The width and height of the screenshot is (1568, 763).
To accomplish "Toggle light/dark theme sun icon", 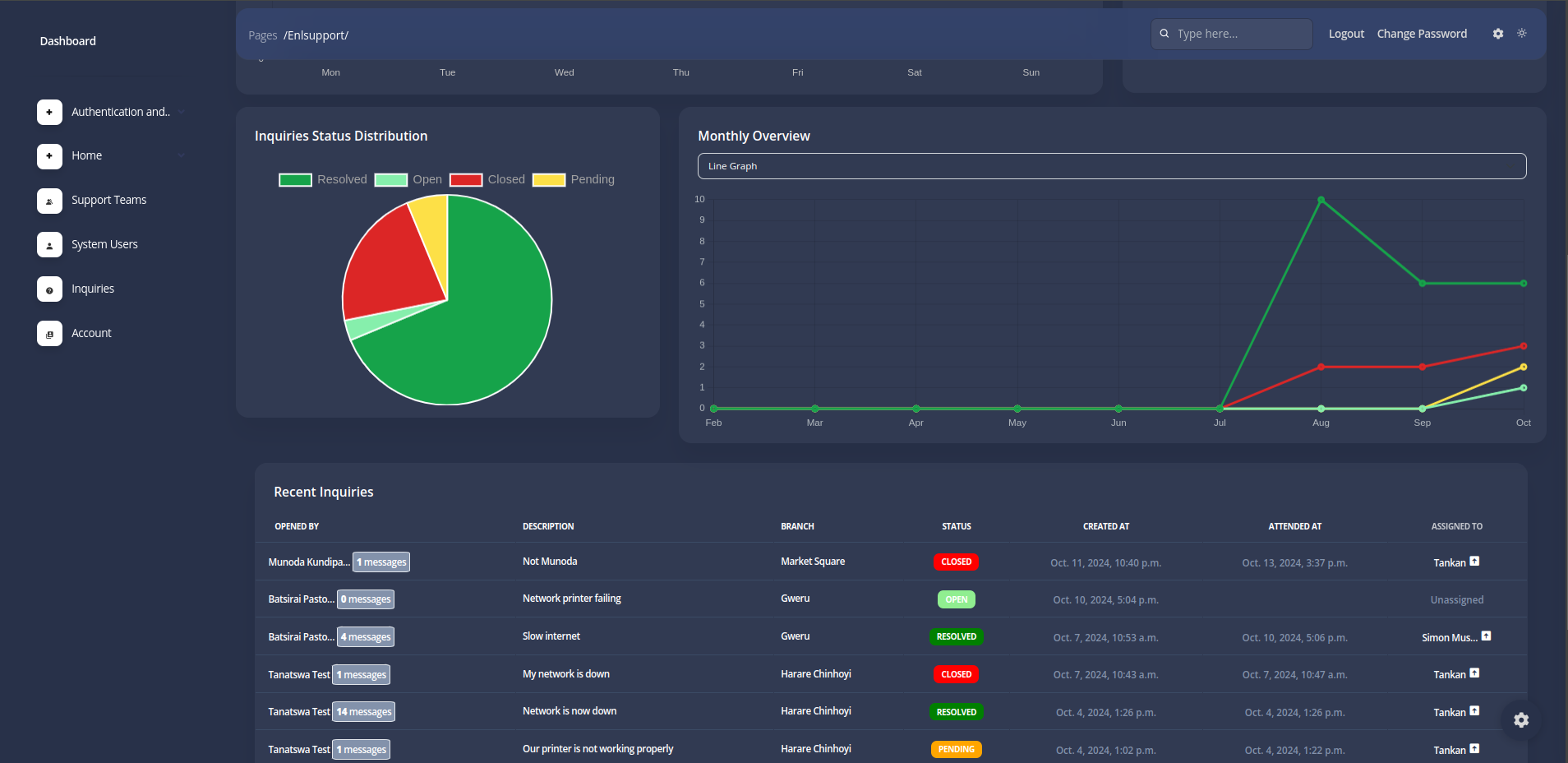I will pyautogui.click(x=1522, y=34).
